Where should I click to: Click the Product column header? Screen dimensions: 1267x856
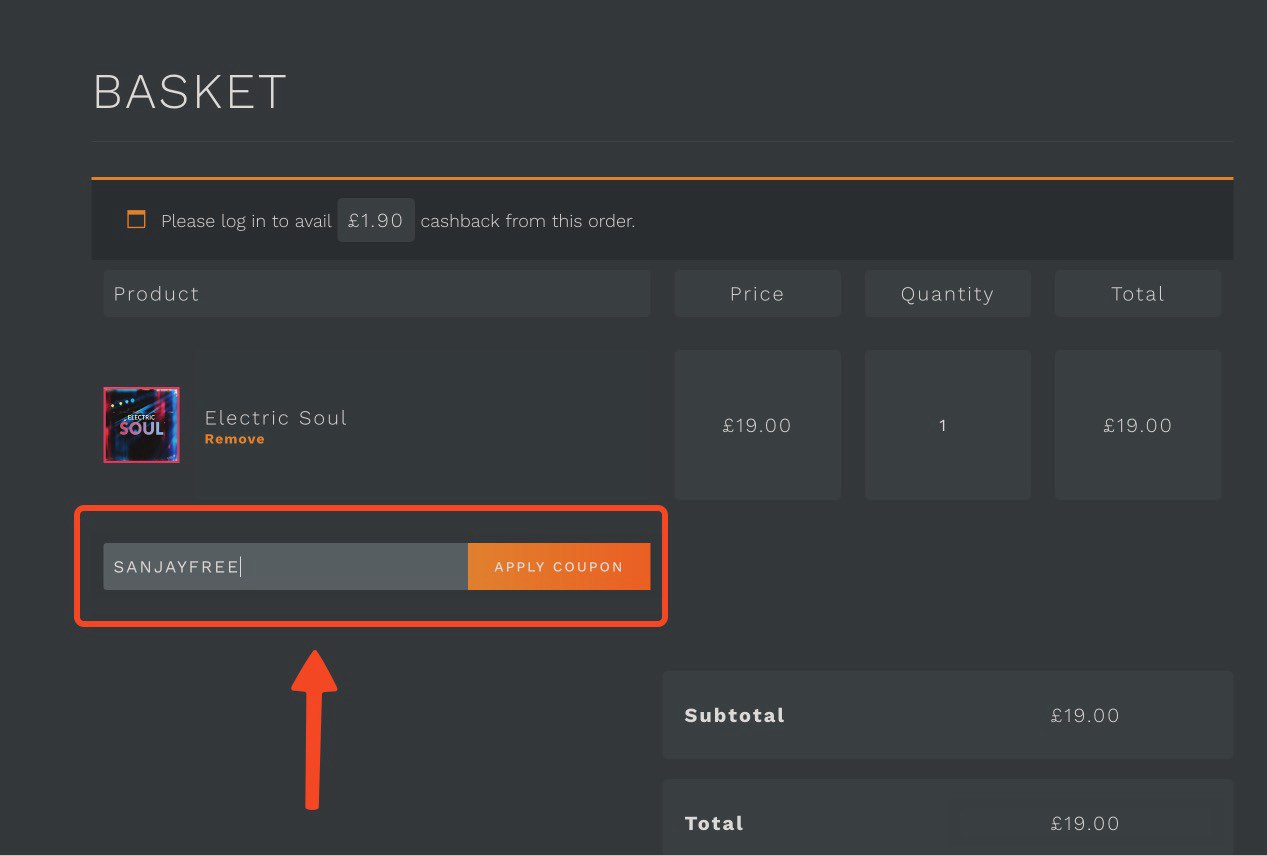(156, 294)
